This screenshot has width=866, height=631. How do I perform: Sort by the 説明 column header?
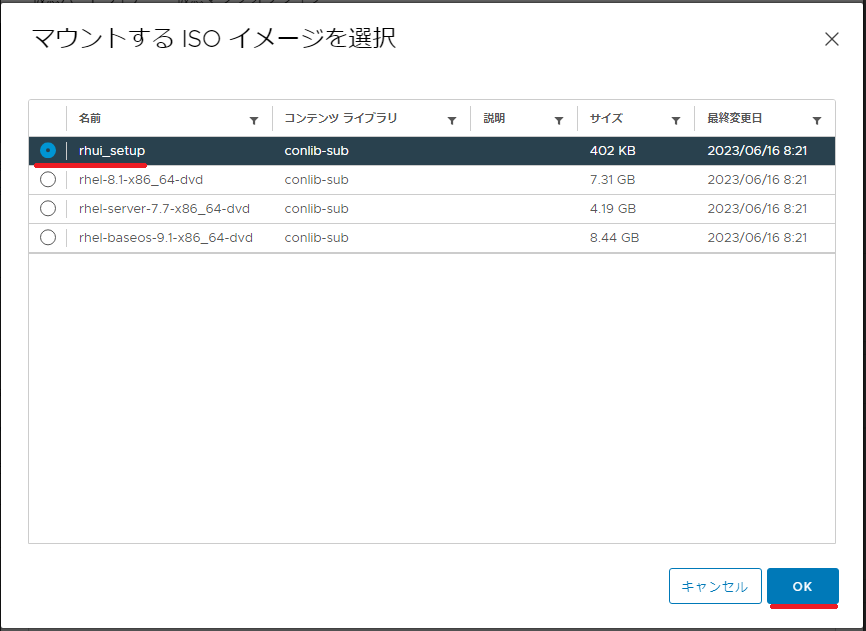point(494,118)
